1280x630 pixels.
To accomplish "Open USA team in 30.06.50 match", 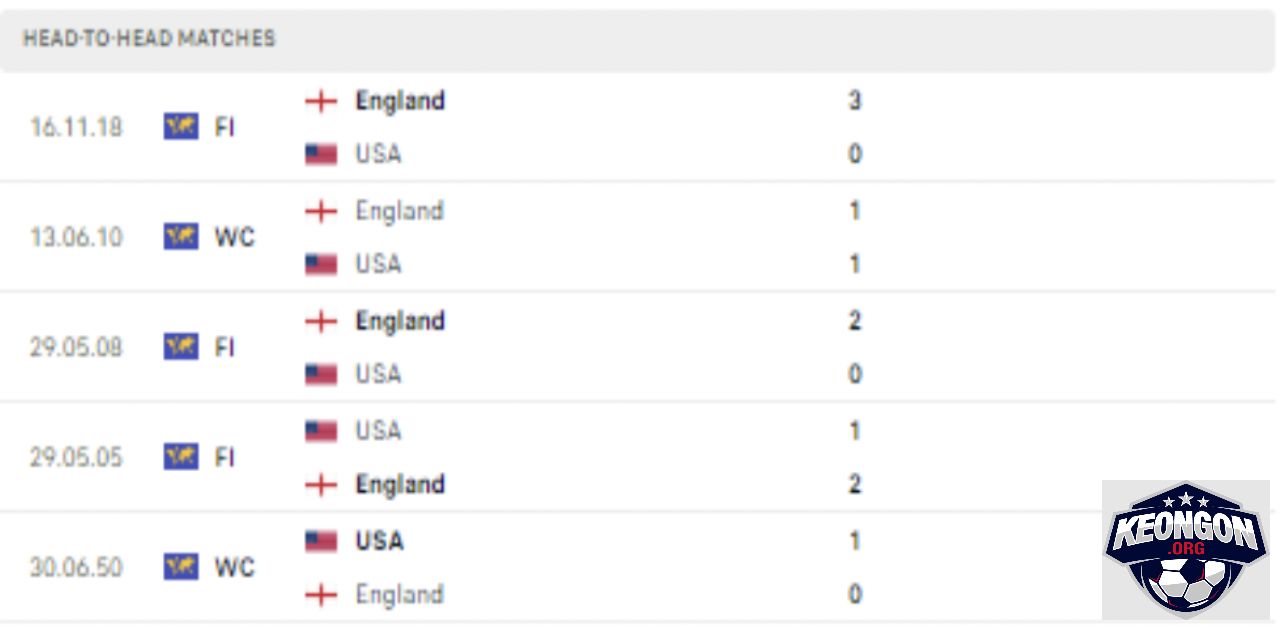I will click(379, 541).
